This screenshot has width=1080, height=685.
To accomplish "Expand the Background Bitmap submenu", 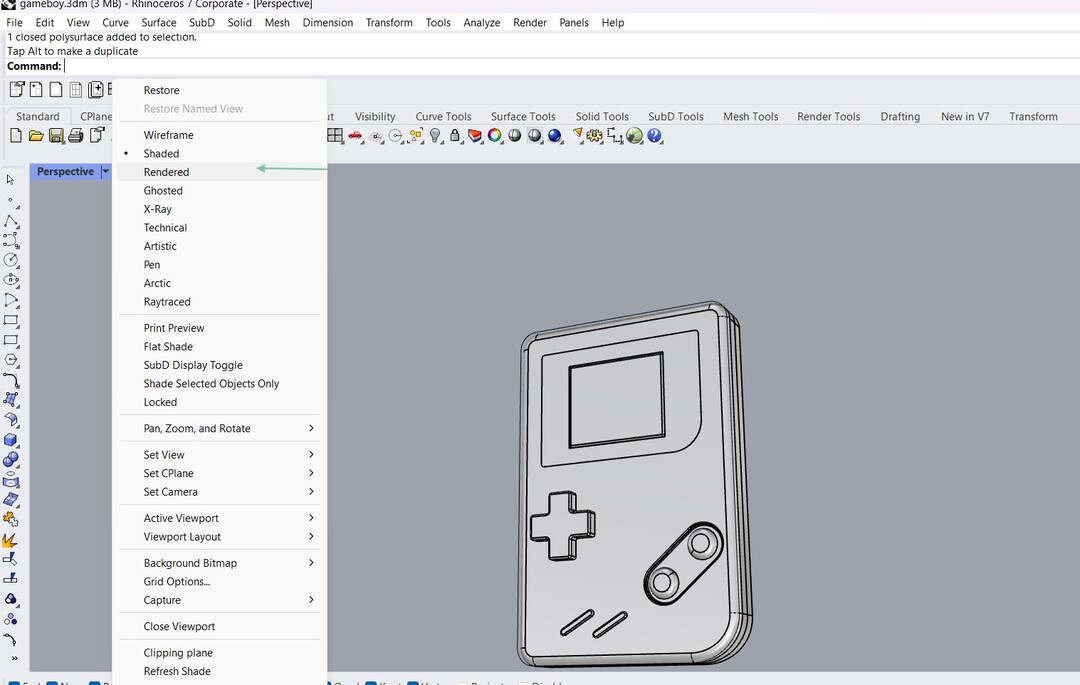I will click(219, 563).
